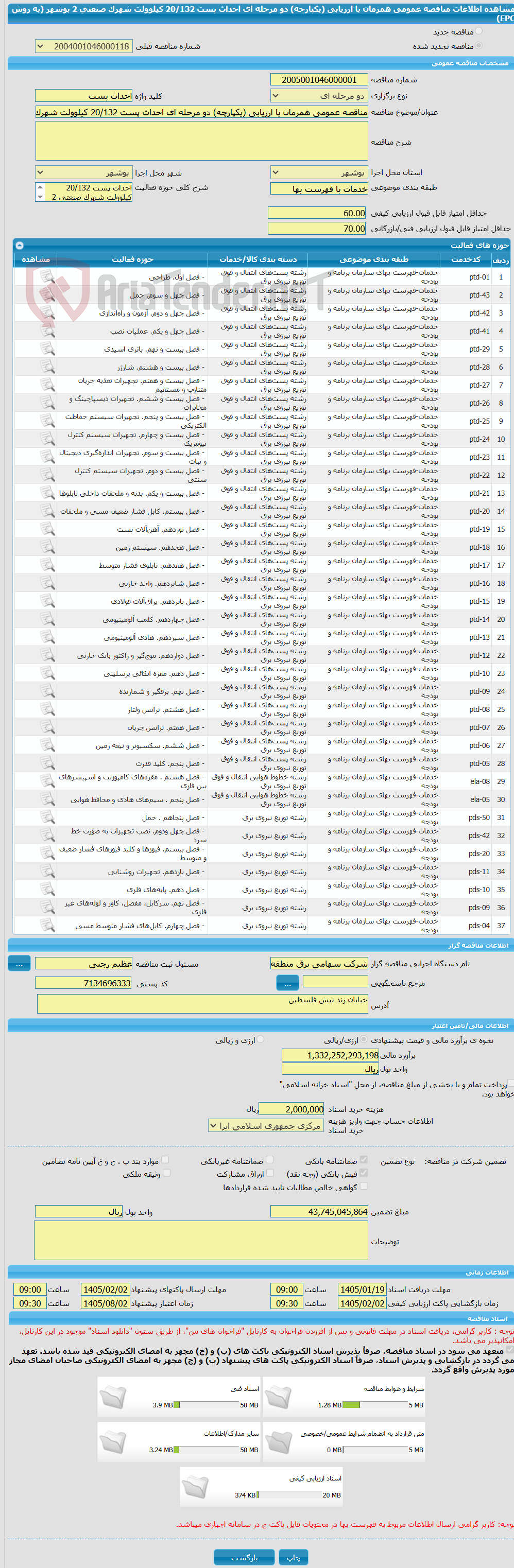Open view icon for row ela-08

click(47, 781)
